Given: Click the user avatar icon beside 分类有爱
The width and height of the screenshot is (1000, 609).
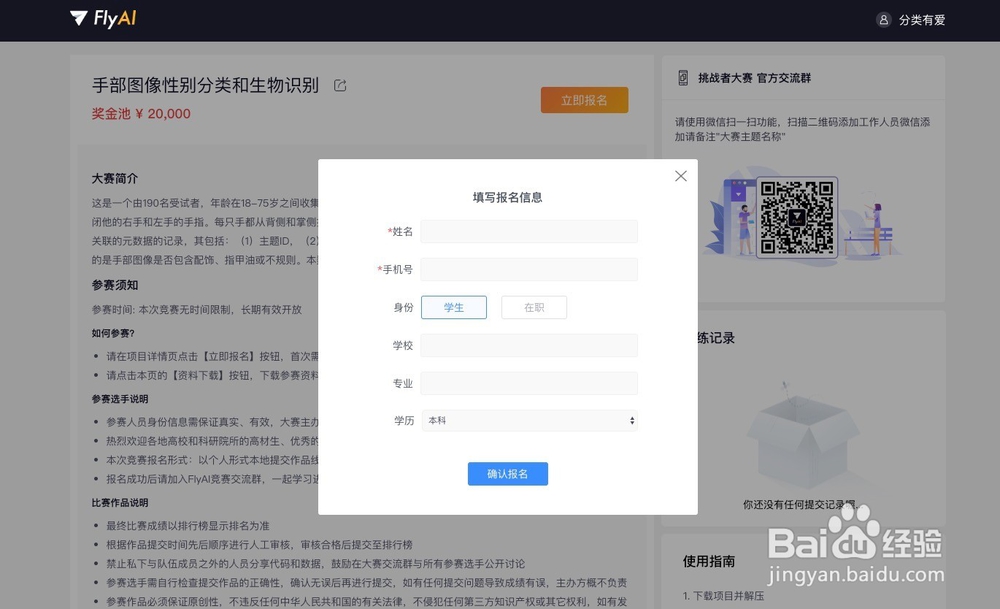Looking at the screenshot, I should coord(883,19).
